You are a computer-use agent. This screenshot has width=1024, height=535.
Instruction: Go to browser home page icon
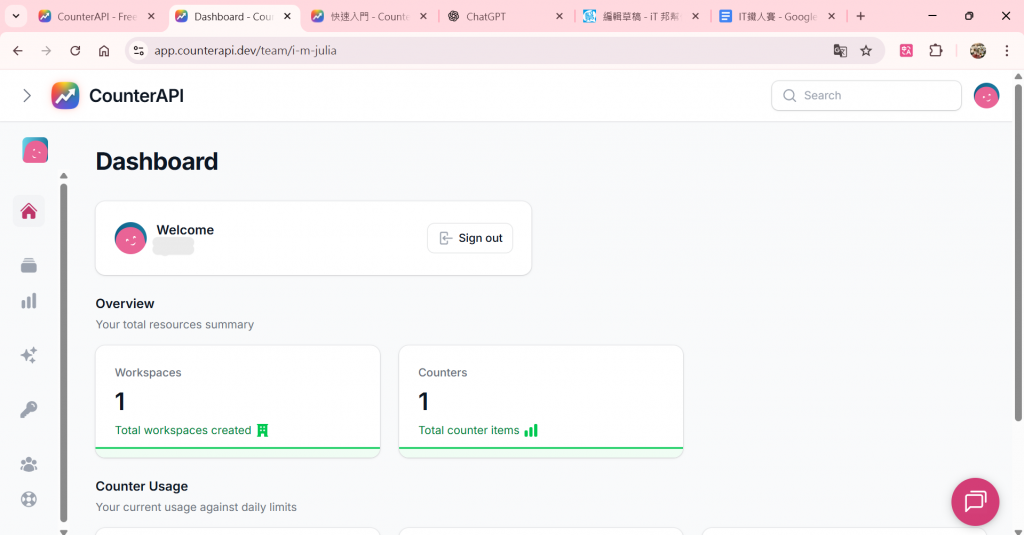pos(104,50)
